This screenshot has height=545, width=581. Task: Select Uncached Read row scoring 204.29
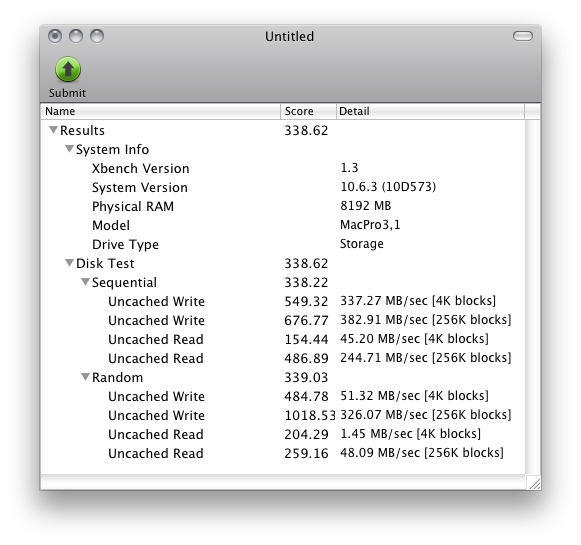coord(283,434)
